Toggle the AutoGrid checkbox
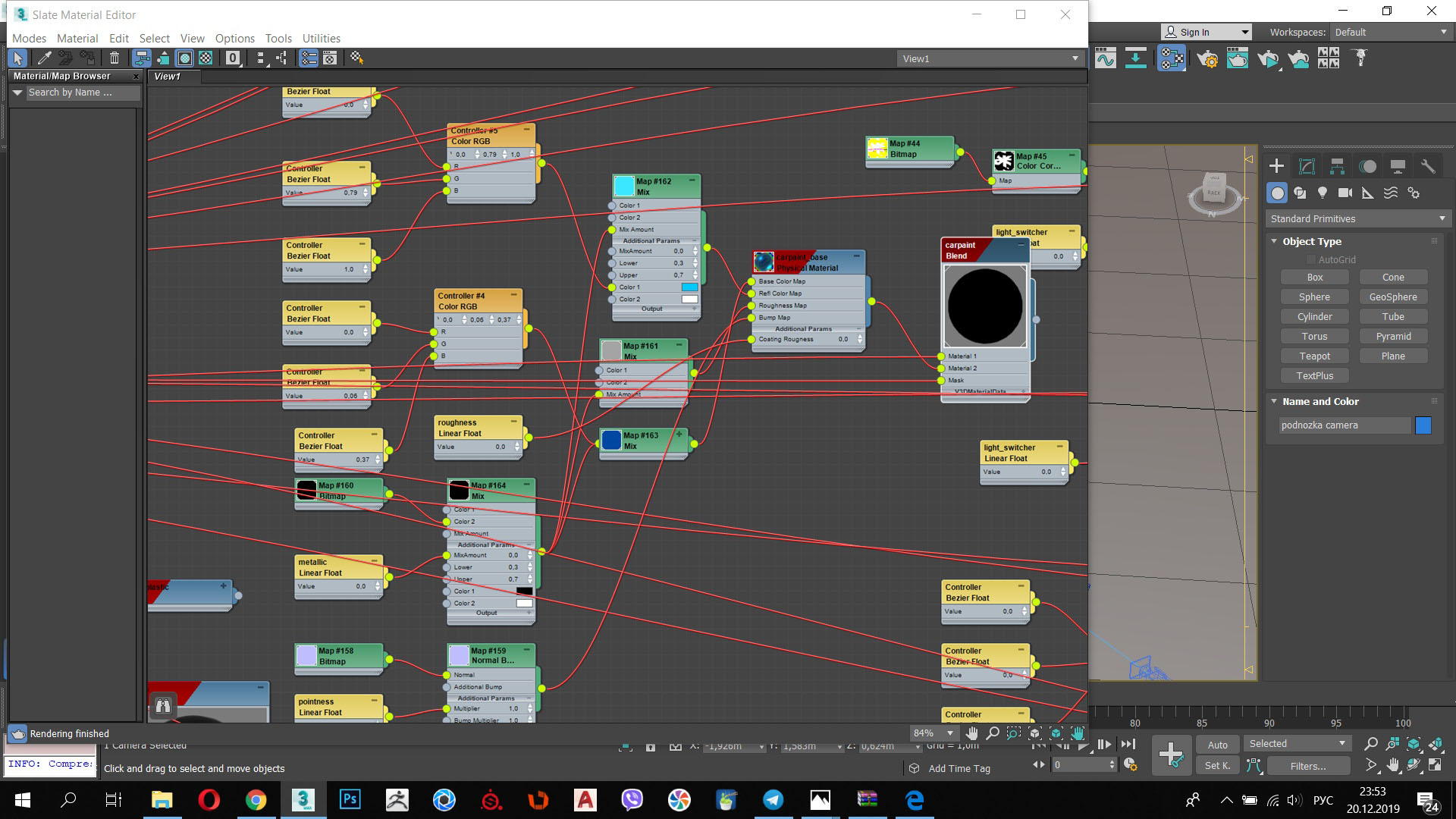This screenshot has height=819, width=1456. coord(1311,259)
